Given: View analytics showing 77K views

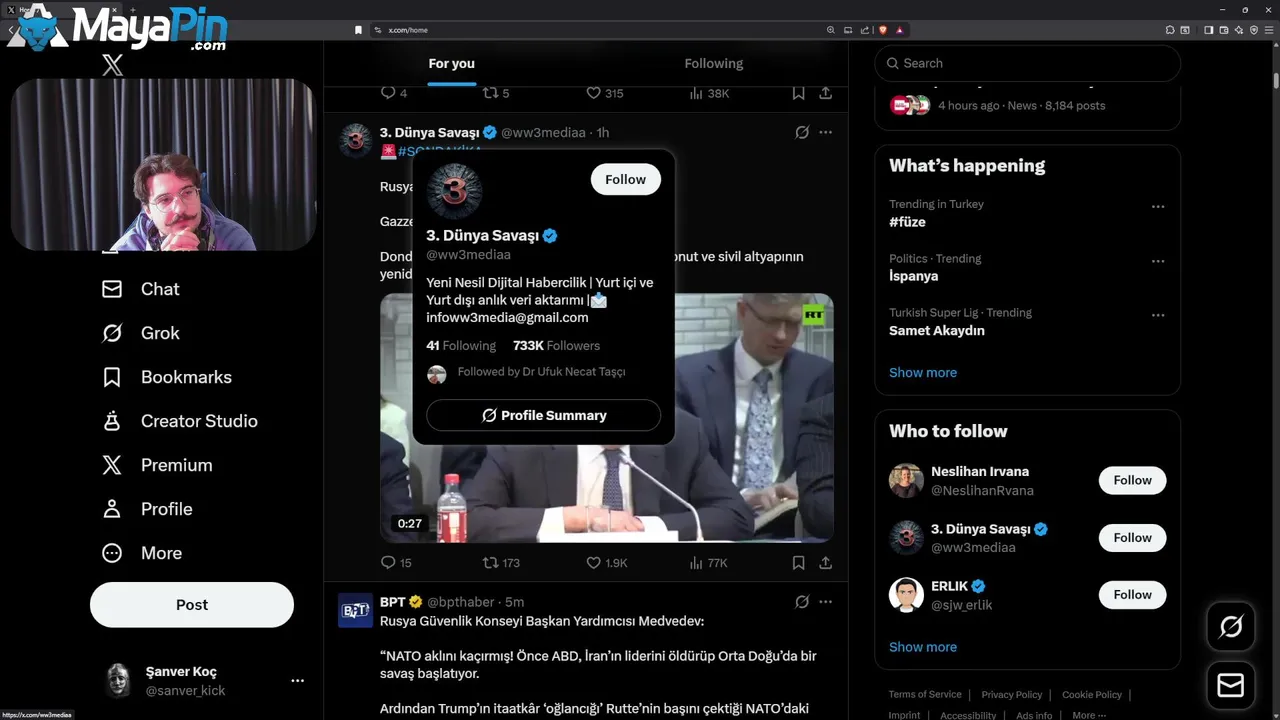Looking at the screenshot, I should [709, 563].
